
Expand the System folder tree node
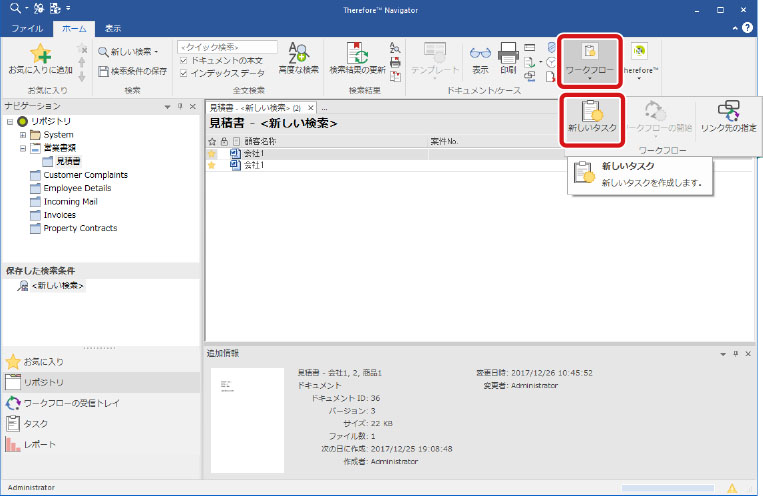point(23,135)
